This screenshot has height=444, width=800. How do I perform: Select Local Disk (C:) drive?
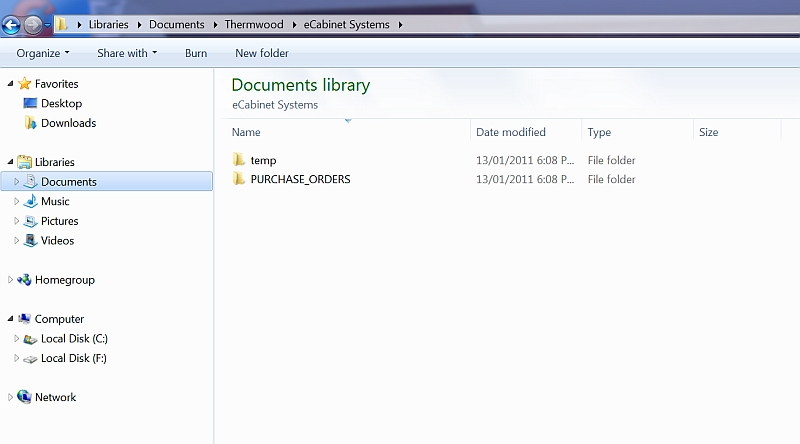[x=74, y=338]
